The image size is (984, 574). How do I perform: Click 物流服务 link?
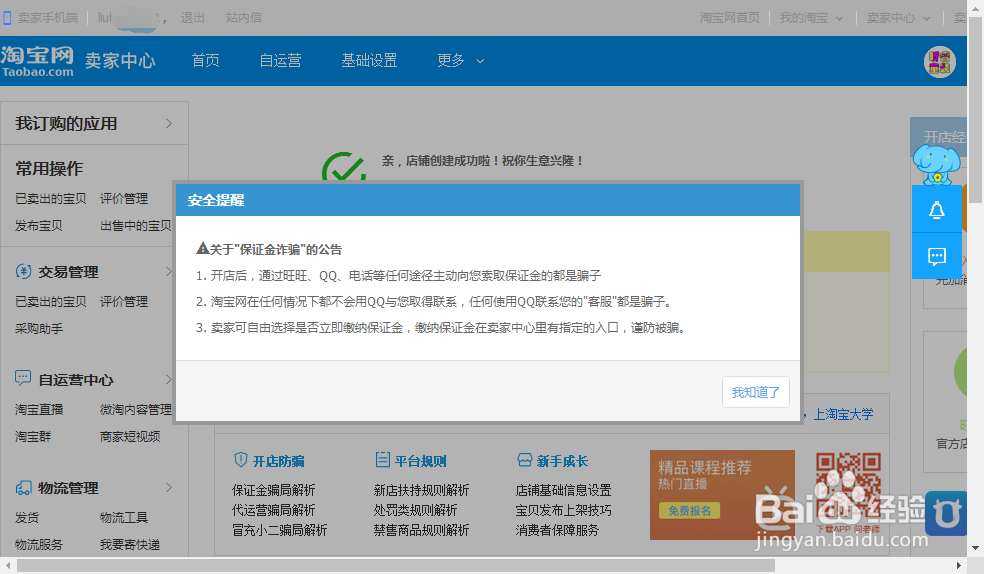(x=39, y=544)
